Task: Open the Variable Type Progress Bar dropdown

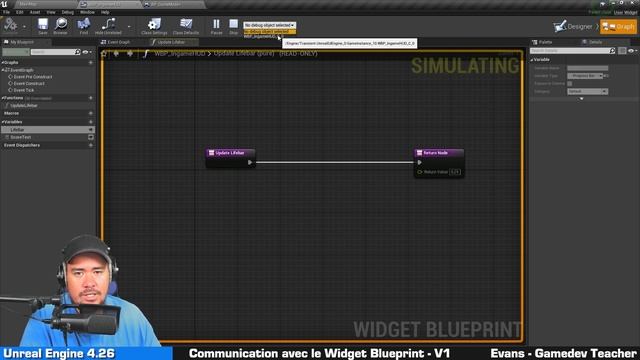Action: pyautogui.click(x=585, y=76)
